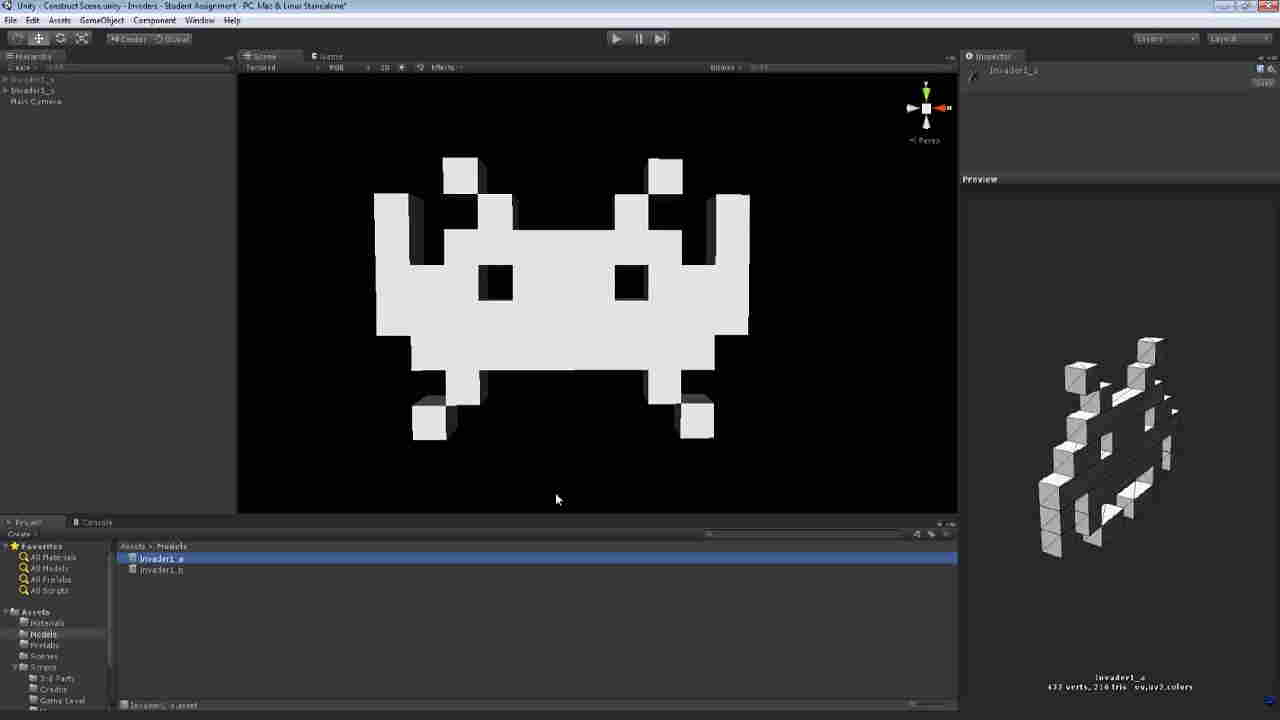This screenshot has width=1280, height=720.
Task: Toggle scene audio speaker icon
Action: (x=419, y=68)
